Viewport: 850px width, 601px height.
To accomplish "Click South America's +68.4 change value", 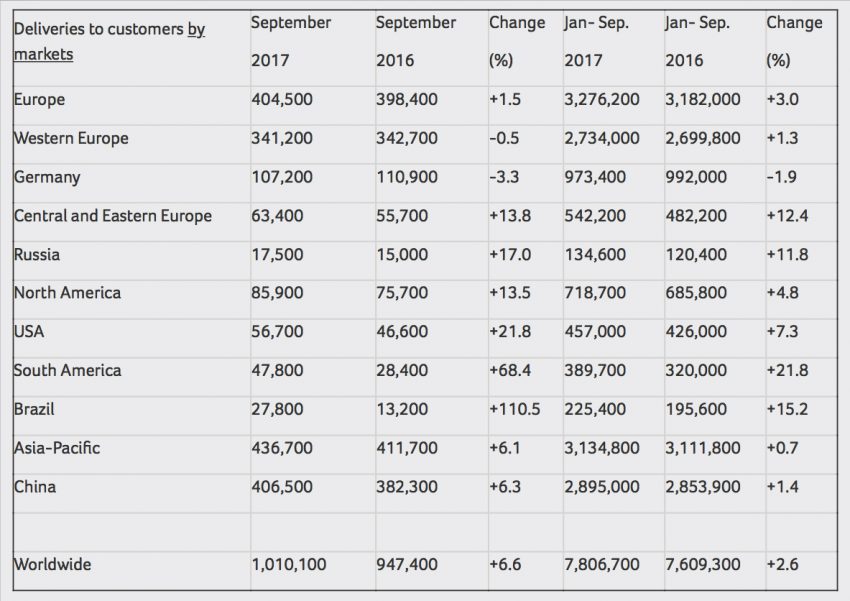I will tap(510, 371).
